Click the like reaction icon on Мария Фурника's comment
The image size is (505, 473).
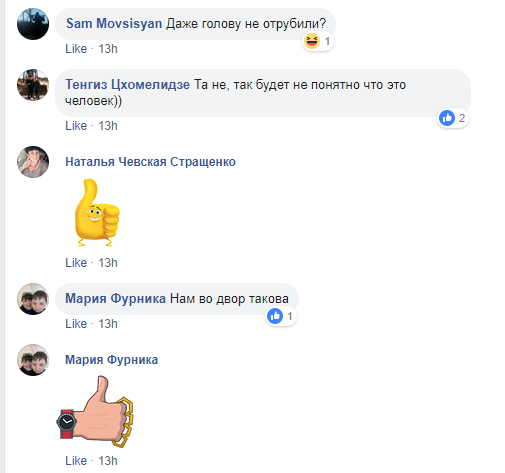pos(275,316)
